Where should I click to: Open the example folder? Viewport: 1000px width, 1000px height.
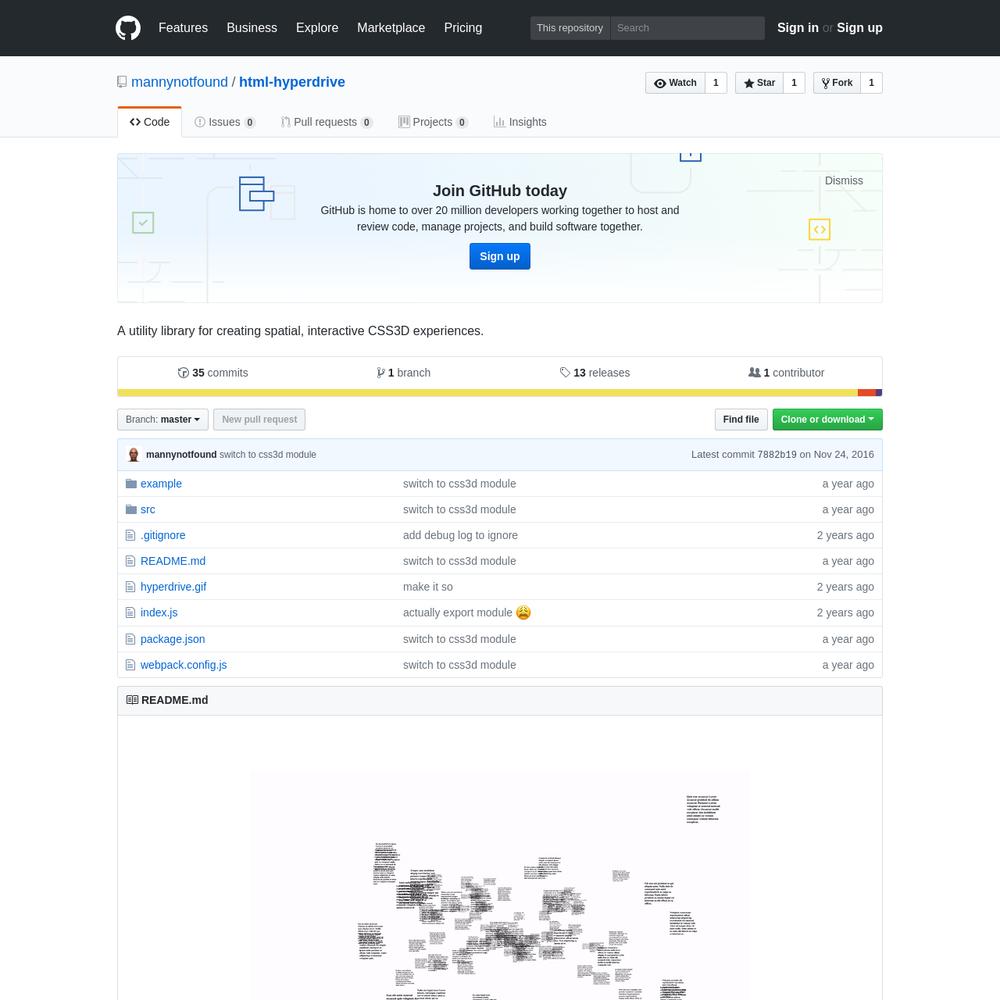point(161,483)
